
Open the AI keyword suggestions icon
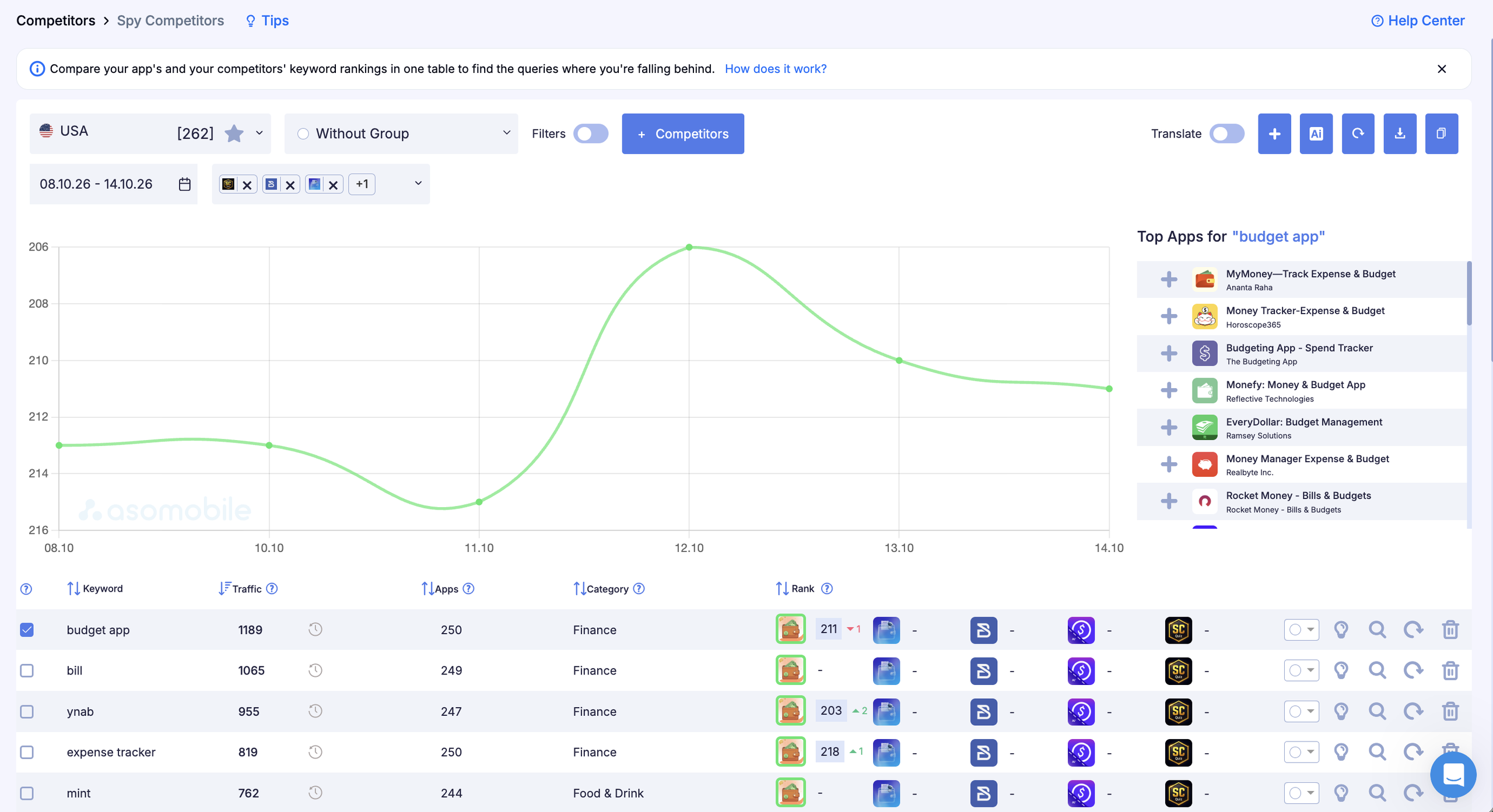pyautogui.click(x=1316, y=133)
